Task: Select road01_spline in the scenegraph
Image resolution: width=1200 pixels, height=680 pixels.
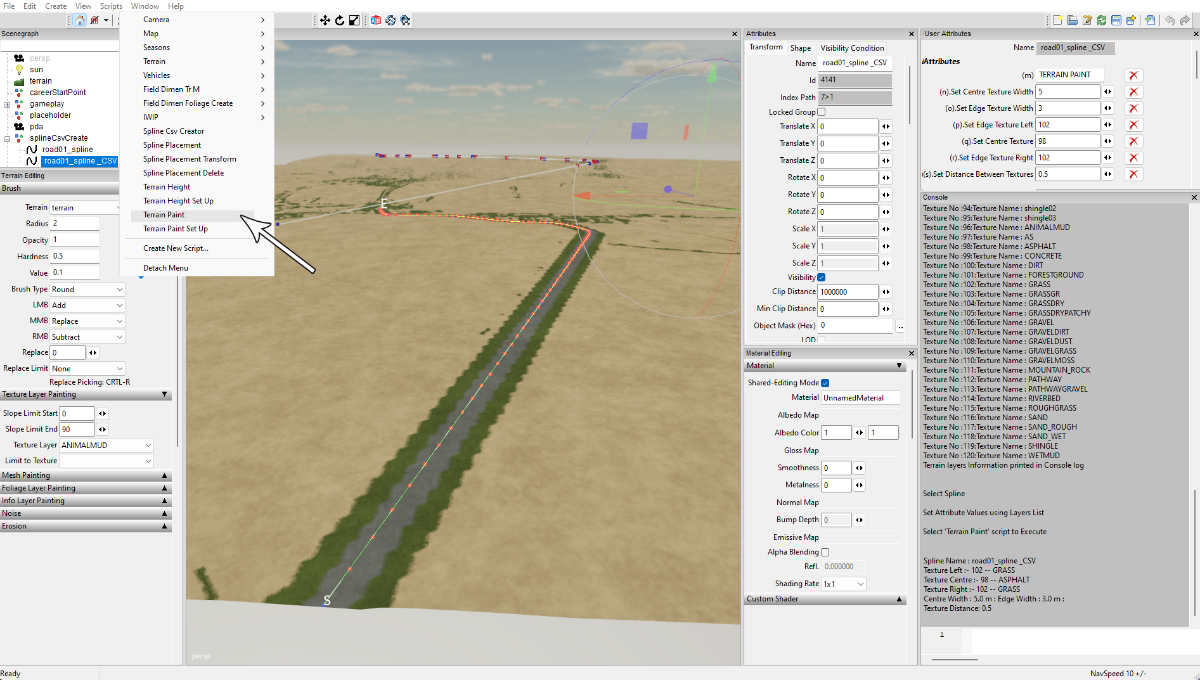Action: click(68, 149)
